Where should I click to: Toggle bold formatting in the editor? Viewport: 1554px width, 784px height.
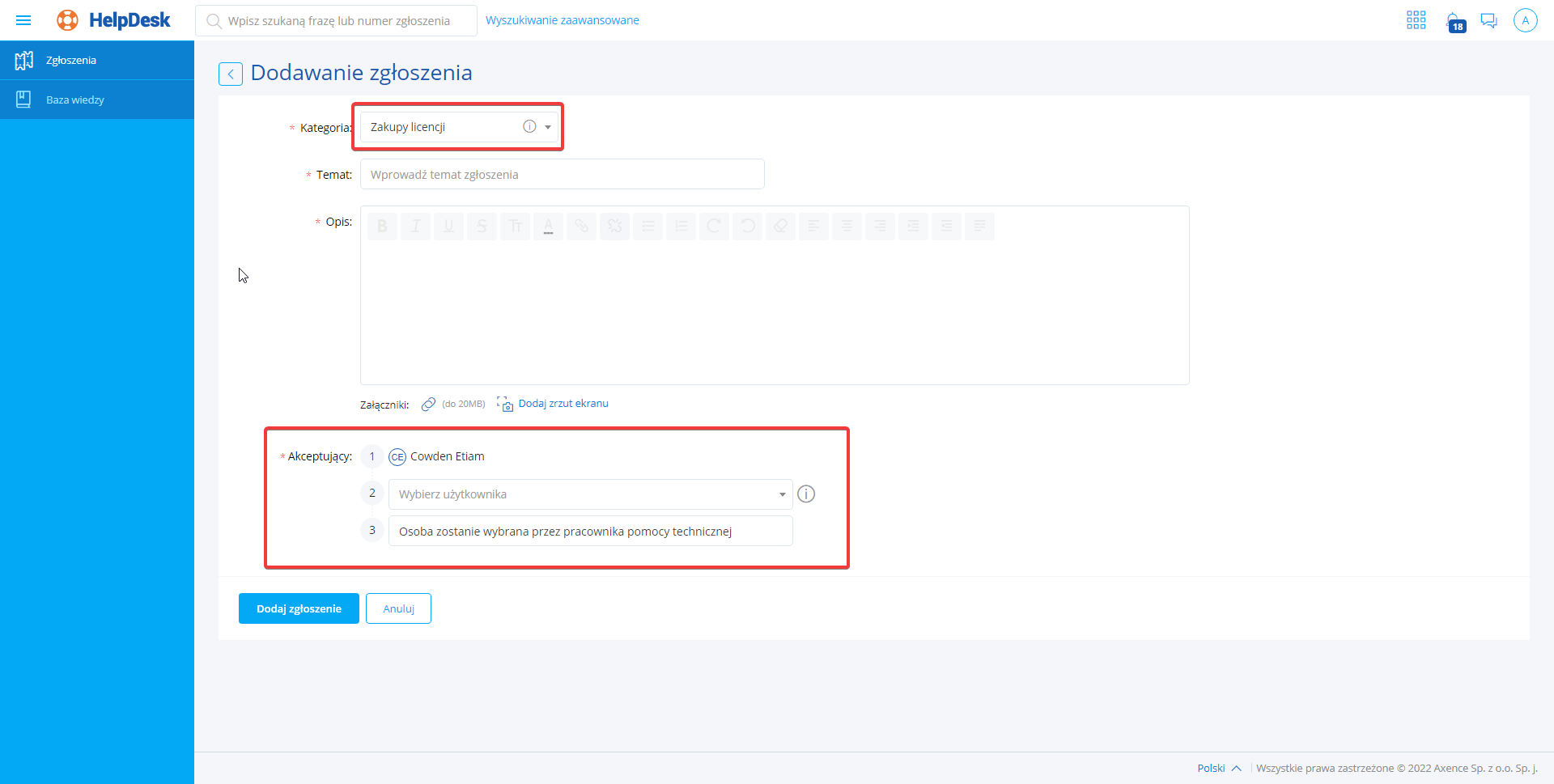382,227
